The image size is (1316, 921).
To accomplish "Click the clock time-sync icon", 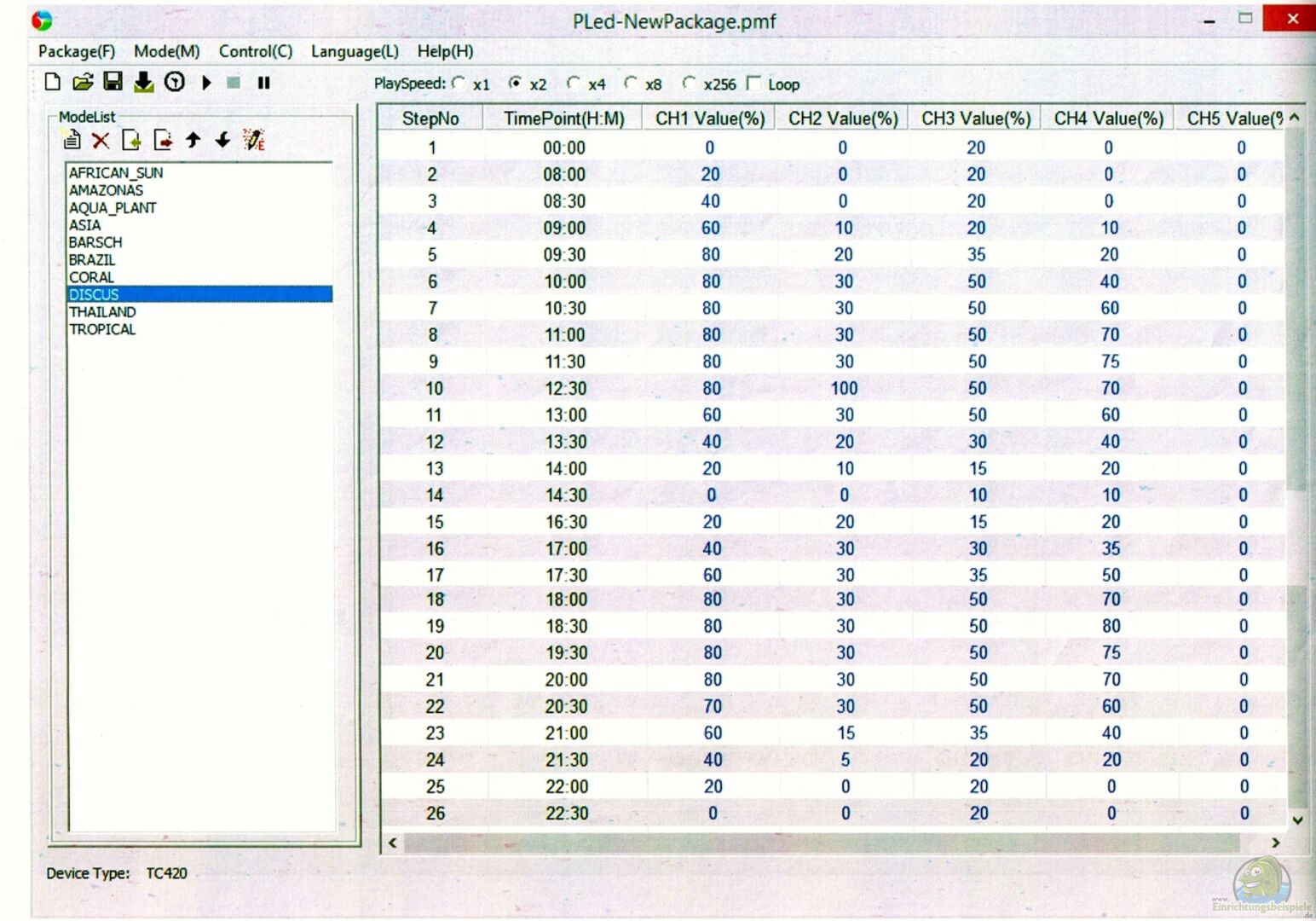I will click(x=175, y=82).
